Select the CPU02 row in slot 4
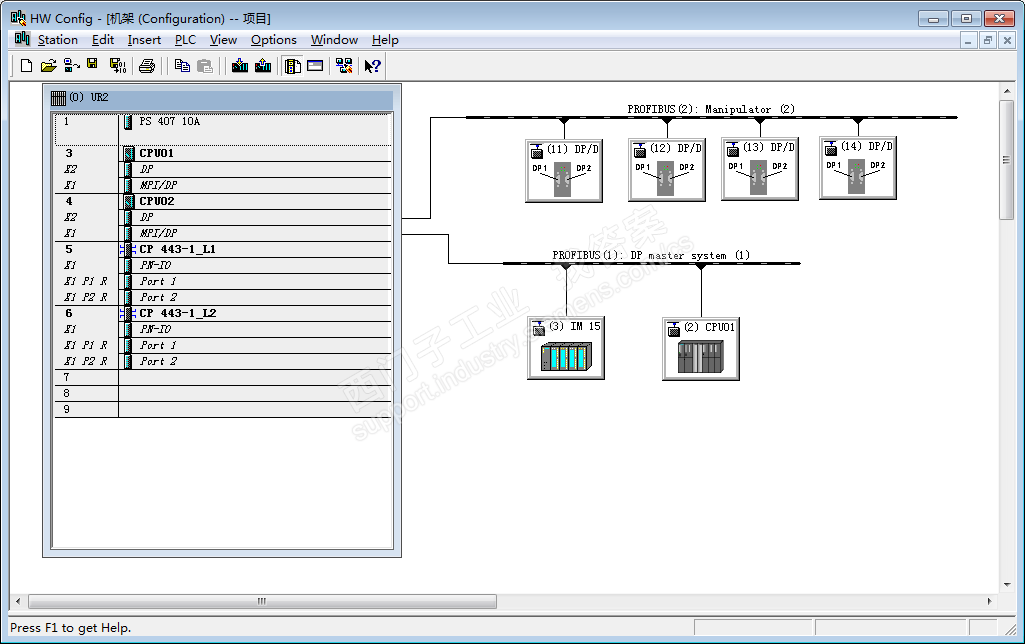 point(223,201)
